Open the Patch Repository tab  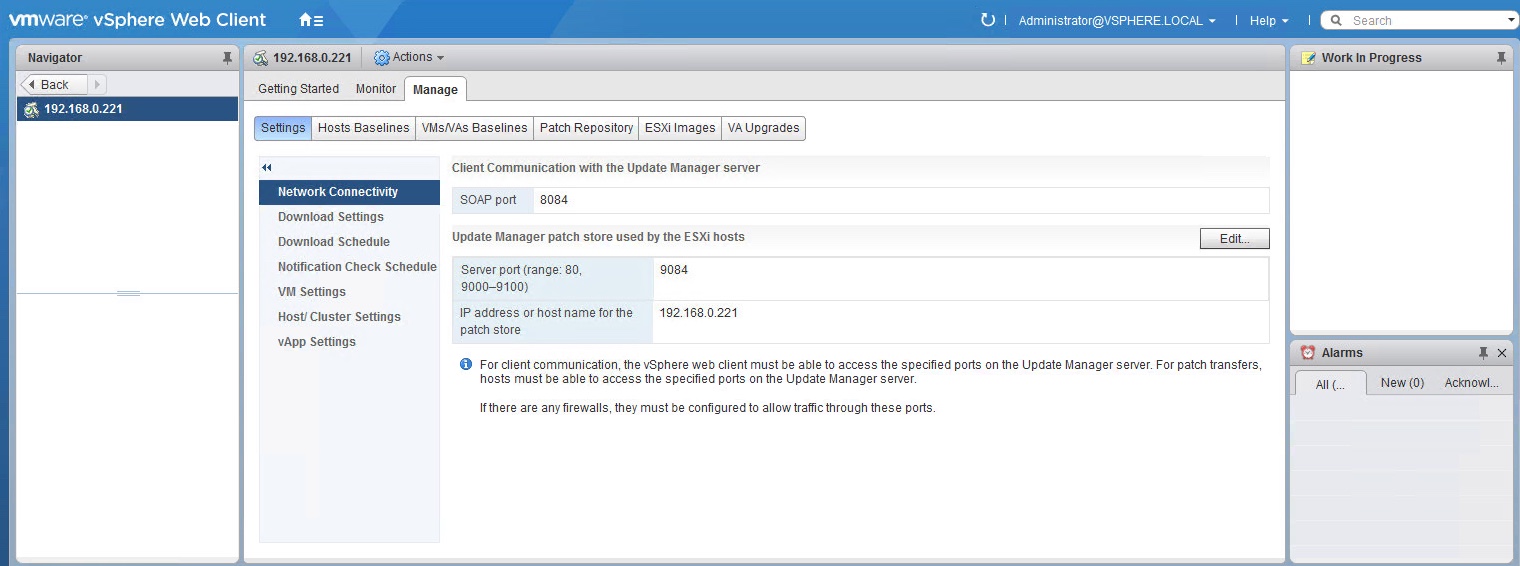pos(586,128)
